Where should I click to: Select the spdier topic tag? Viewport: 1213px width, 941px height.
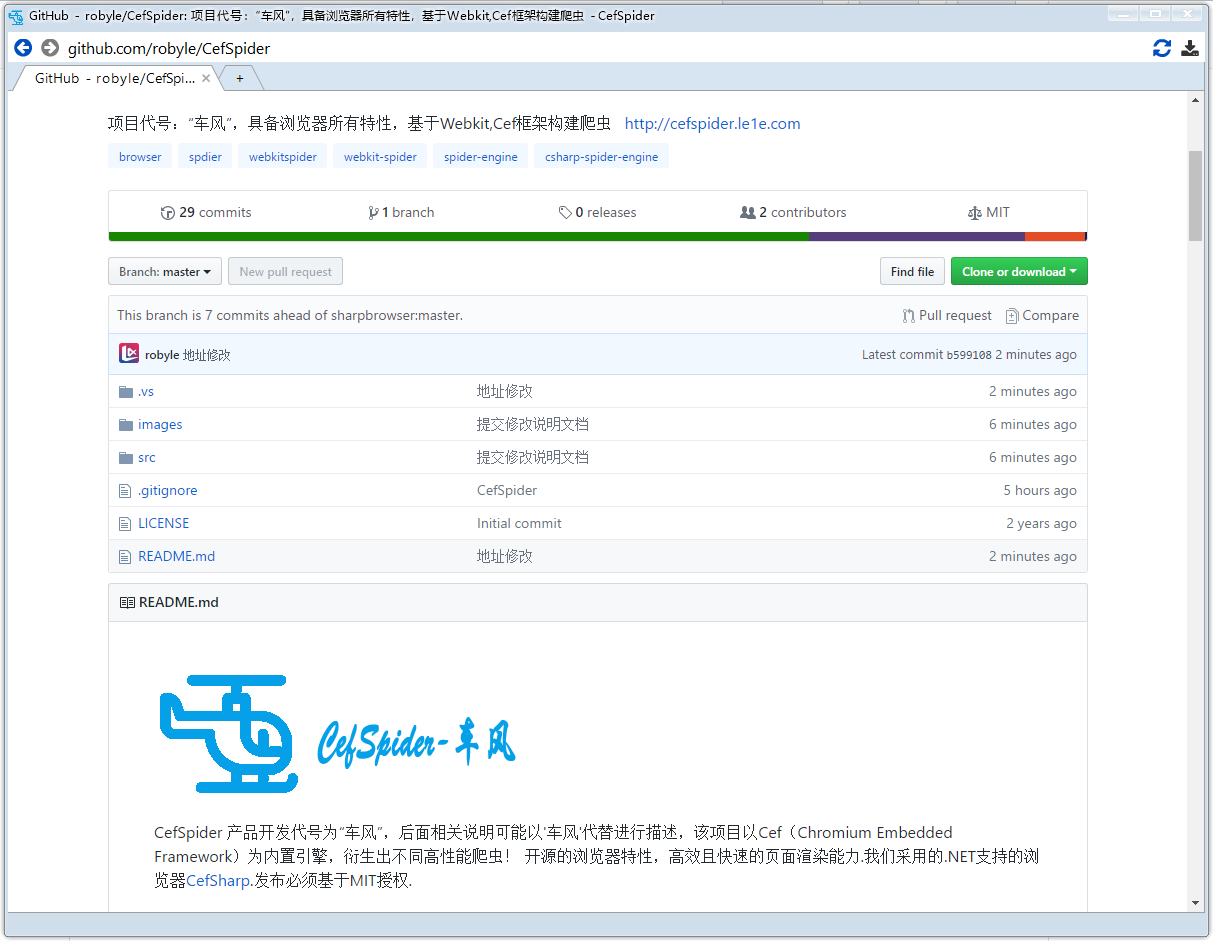point(205,157)
